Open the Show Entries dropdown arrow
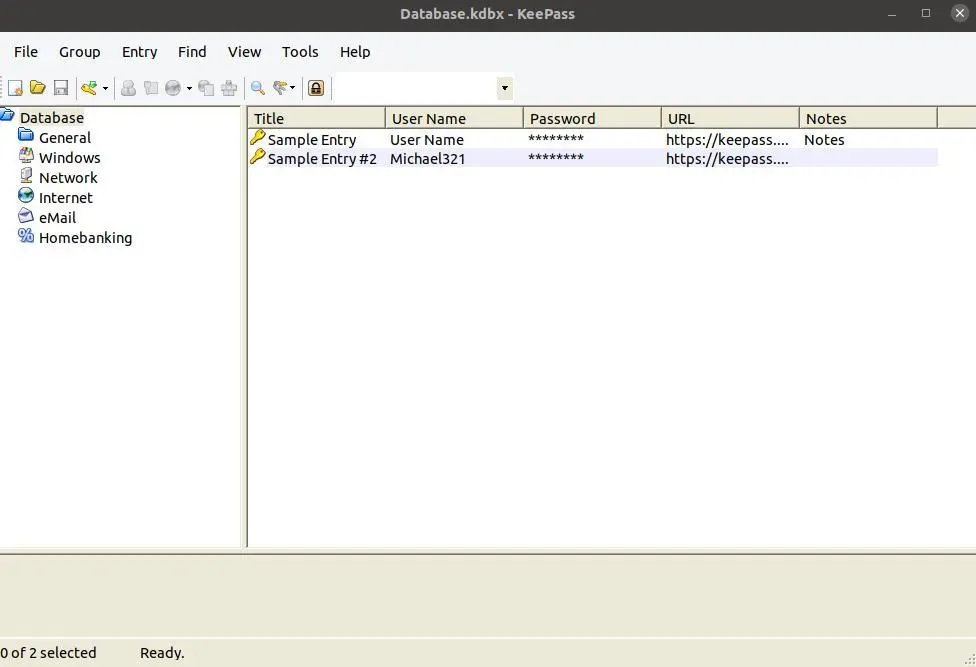Image resolution: width=976 pixels, height=667 pixels. pos(293,88)
